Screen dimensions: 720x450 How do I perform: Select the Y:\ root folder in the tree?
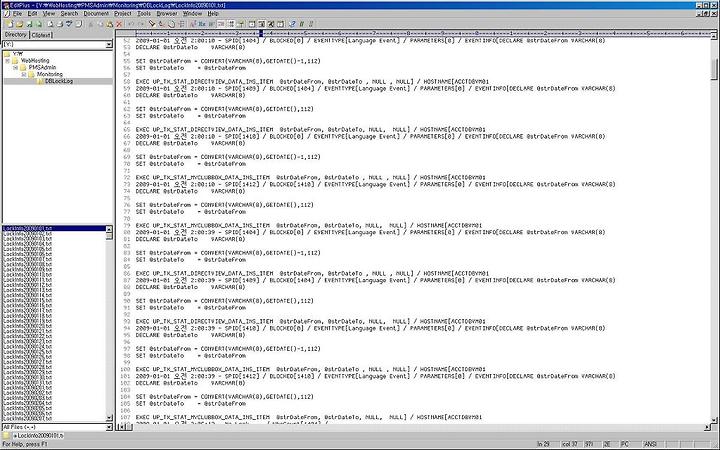click(x=18, y=54)
